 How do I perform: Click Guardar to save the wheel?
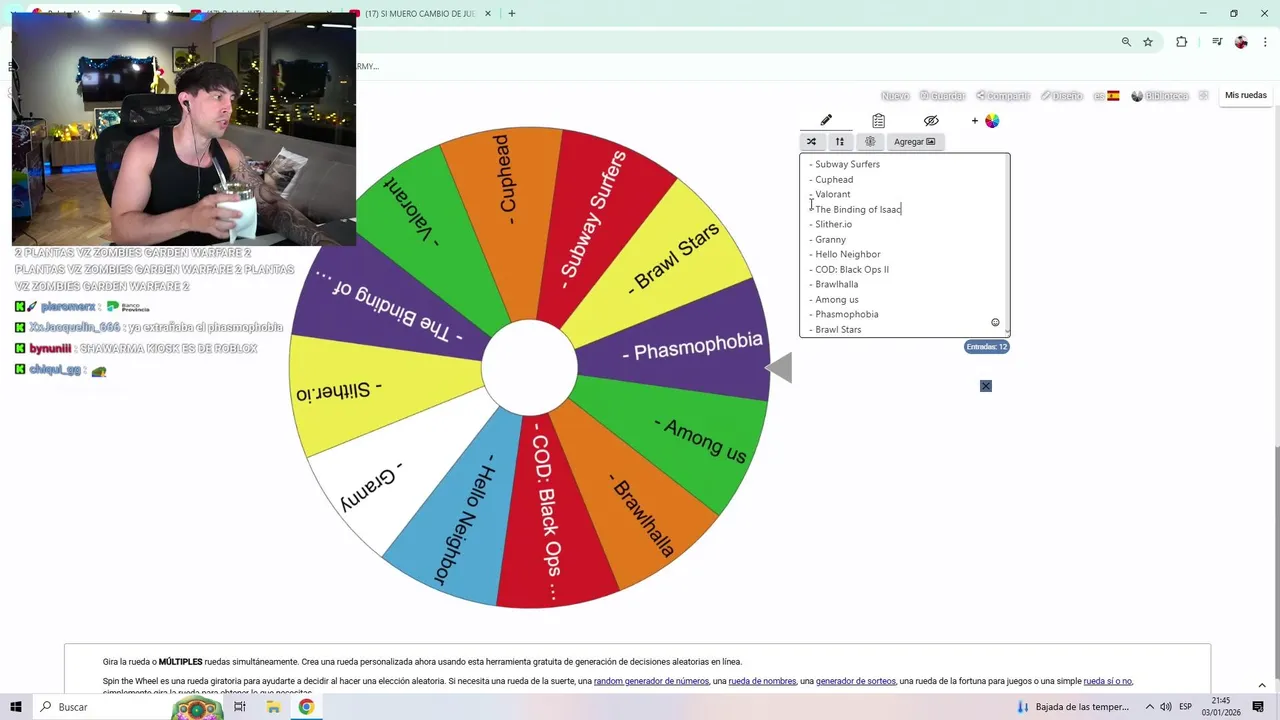pyautogui.click(x=942, y=96)
